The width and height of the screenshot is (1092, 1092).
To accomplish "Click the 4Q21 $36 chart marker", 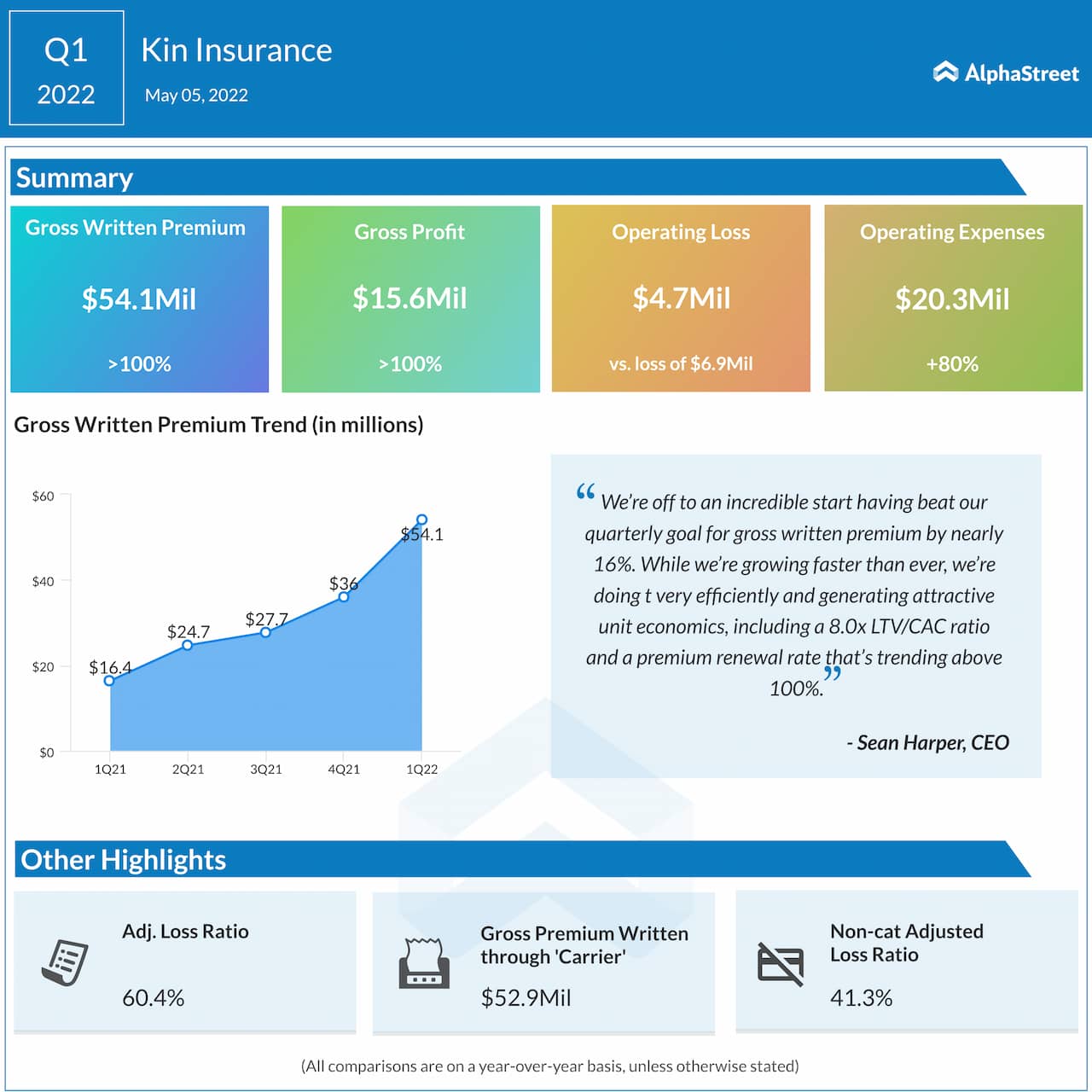I will [x=344, y=597].
